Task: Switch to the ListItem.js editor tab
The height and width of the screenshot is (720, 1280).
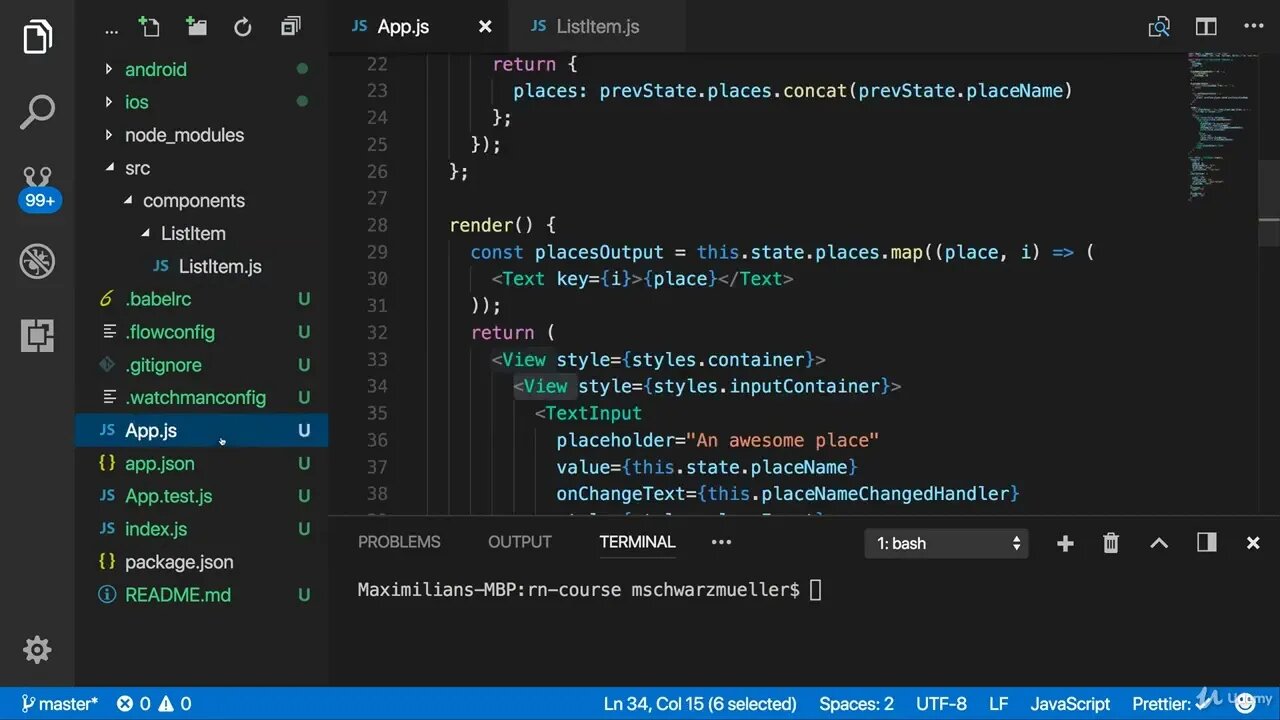Action: tap(597, 27)
